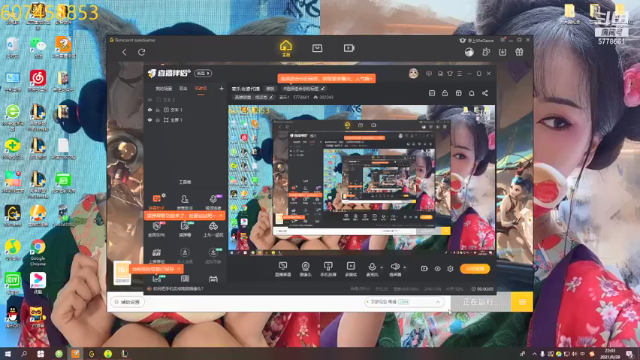
Task: Close the lower orange notification tooltip
Action: [179, 269]
